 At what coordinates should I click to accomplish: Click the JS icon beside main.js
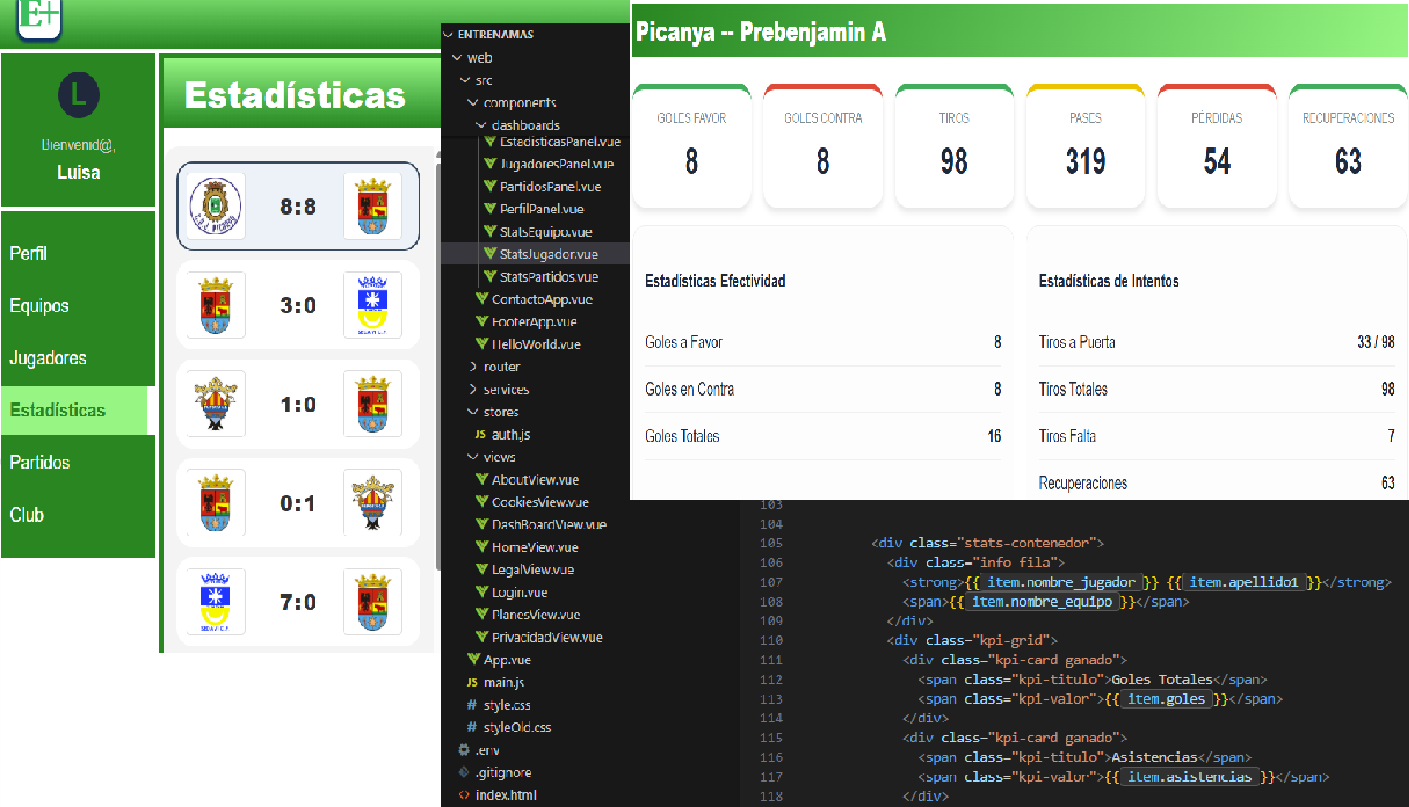pyautogui.click(x=472, y=683)
